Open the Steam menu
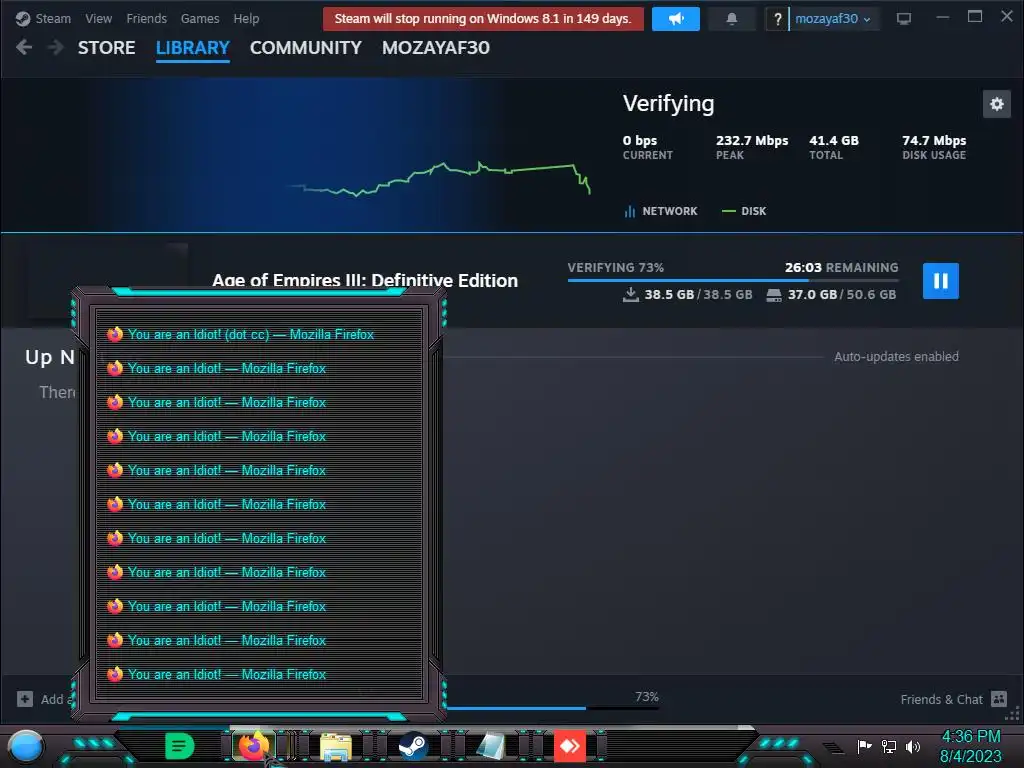 coord(43,19)
